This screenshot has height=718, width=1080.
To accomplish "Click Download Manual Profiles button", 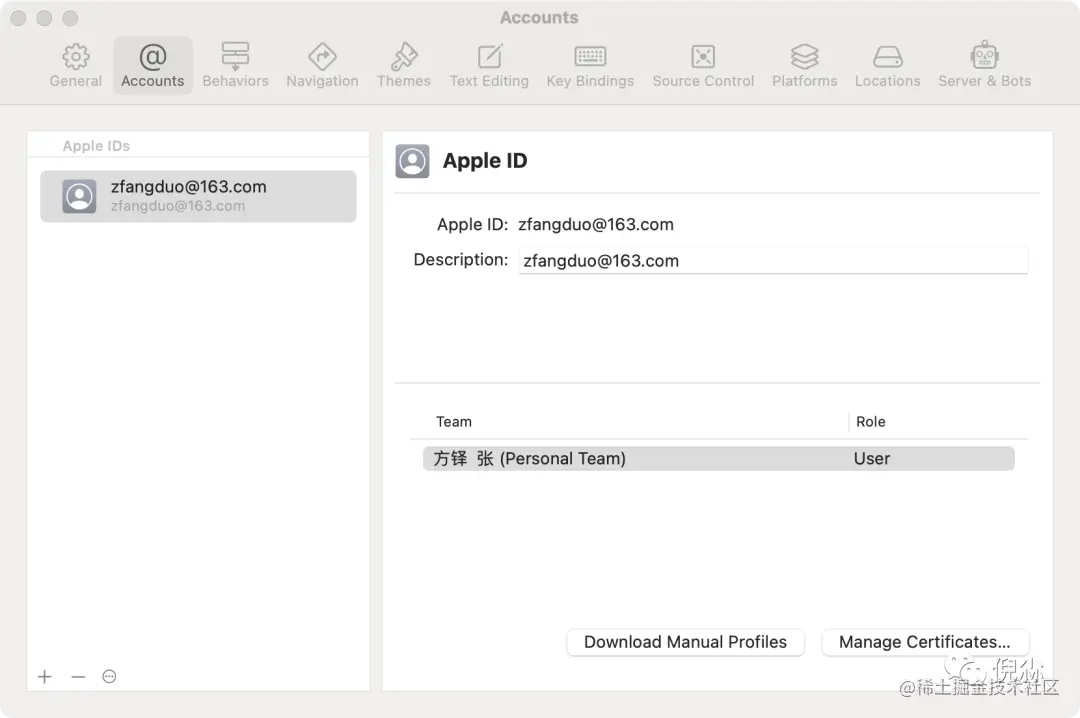I will (685, 642).
